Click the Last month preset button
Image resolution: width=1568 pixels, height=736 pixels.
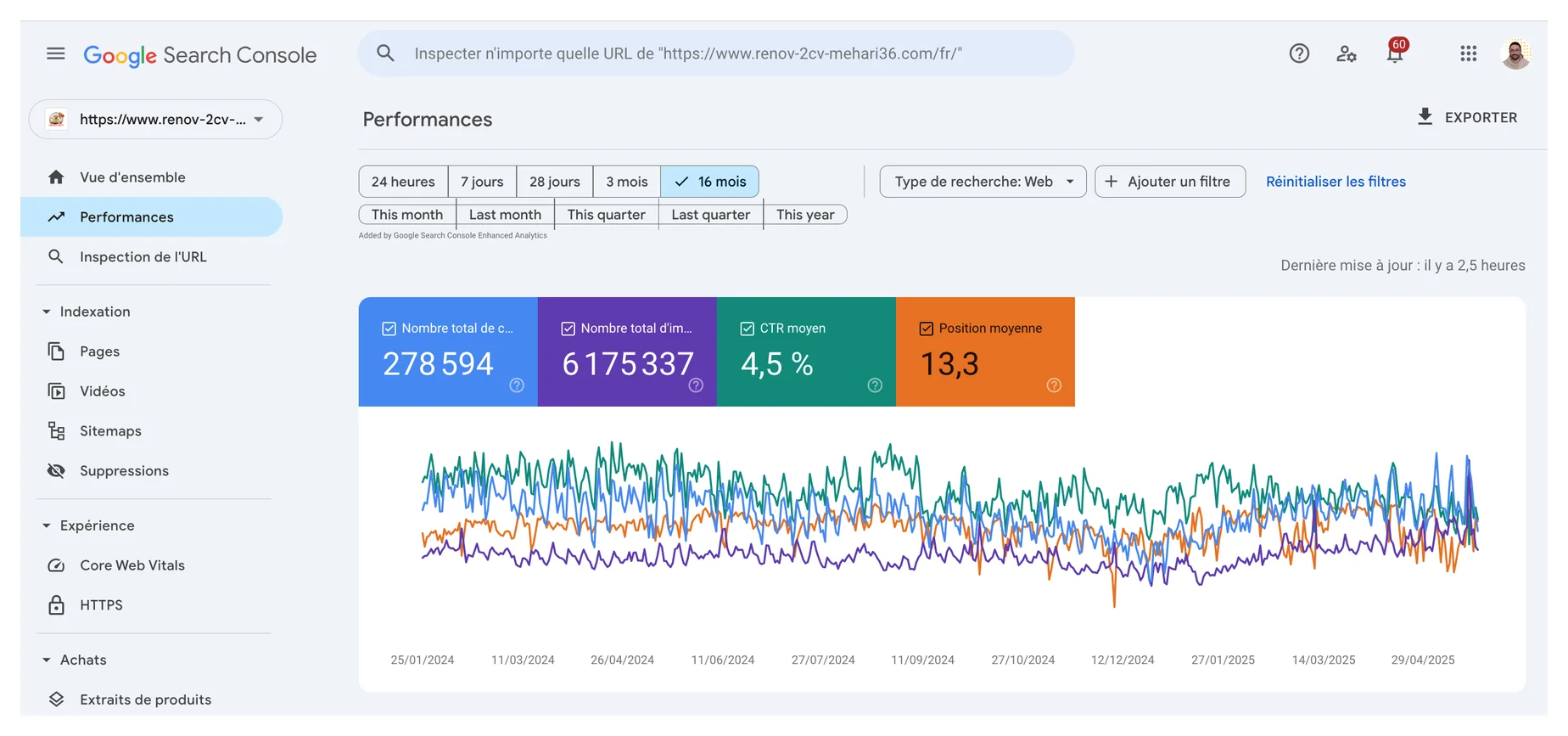tap(505, 215)
